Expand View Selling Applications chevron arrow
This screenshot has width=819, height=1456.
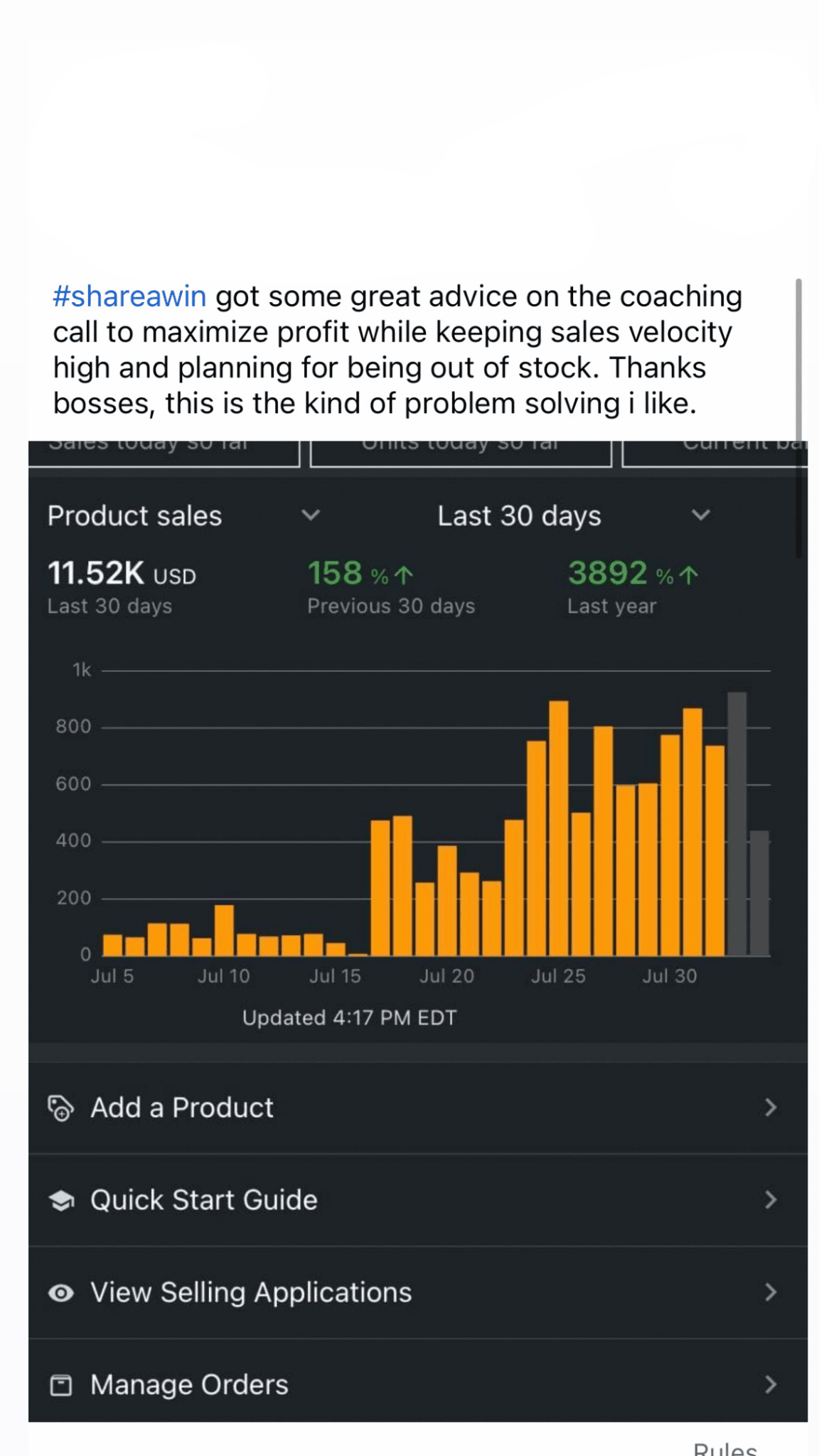pyautogui.click(x=771, y=1292)
